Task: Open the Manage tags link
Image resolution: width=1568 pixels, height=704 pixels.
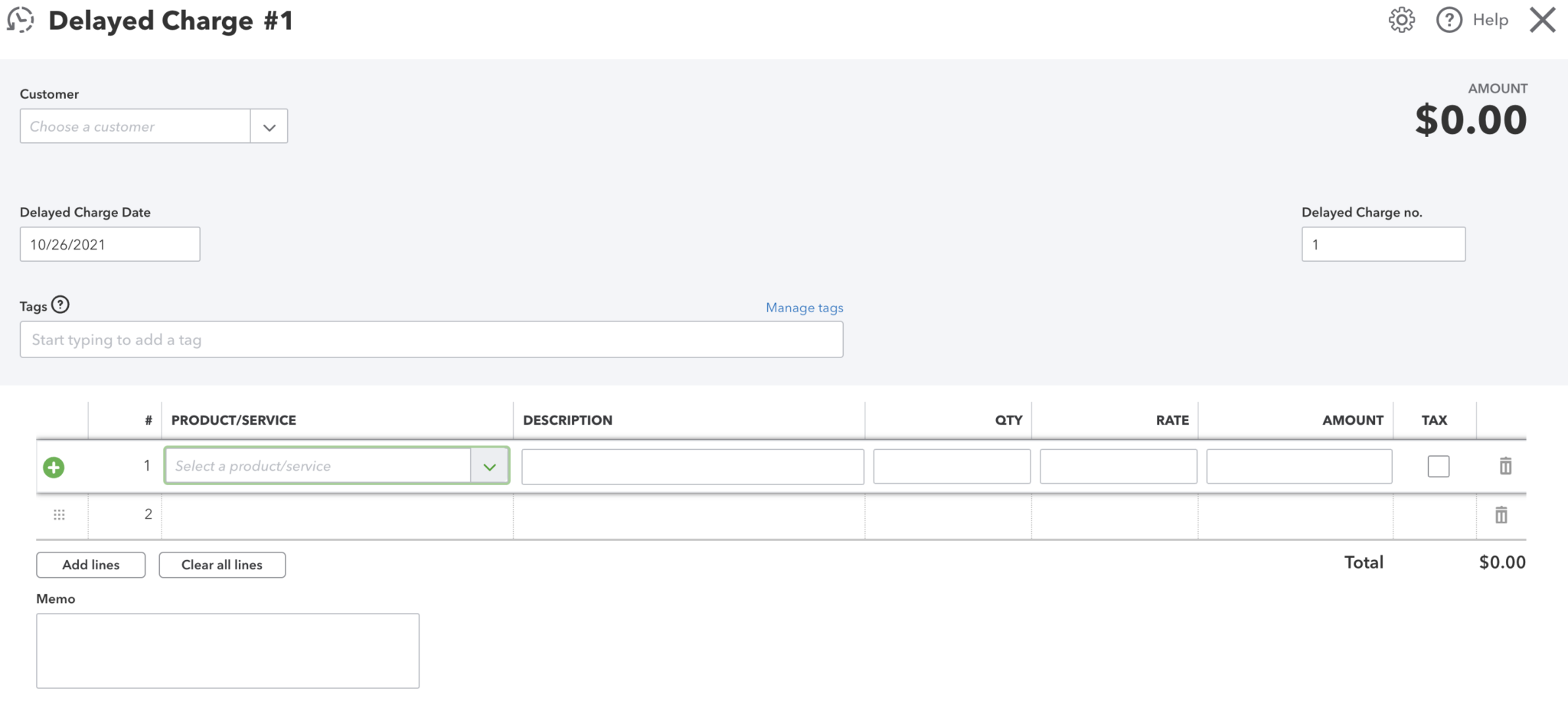Action: click(805, 308)
